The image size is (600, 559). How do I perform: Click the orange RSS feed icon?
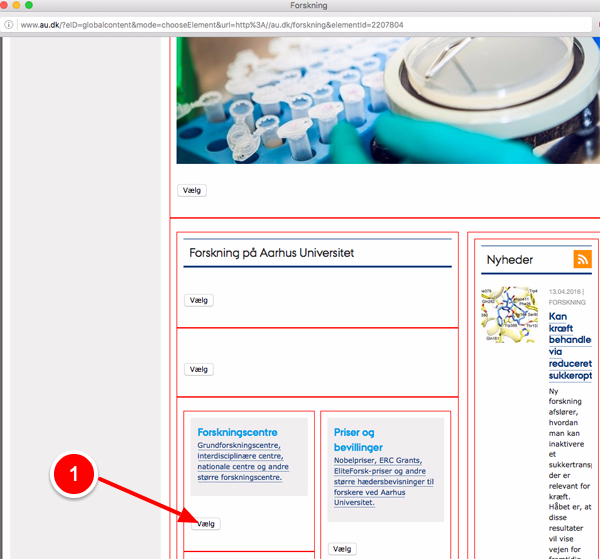pyautogui.click(x=582, y=259)
